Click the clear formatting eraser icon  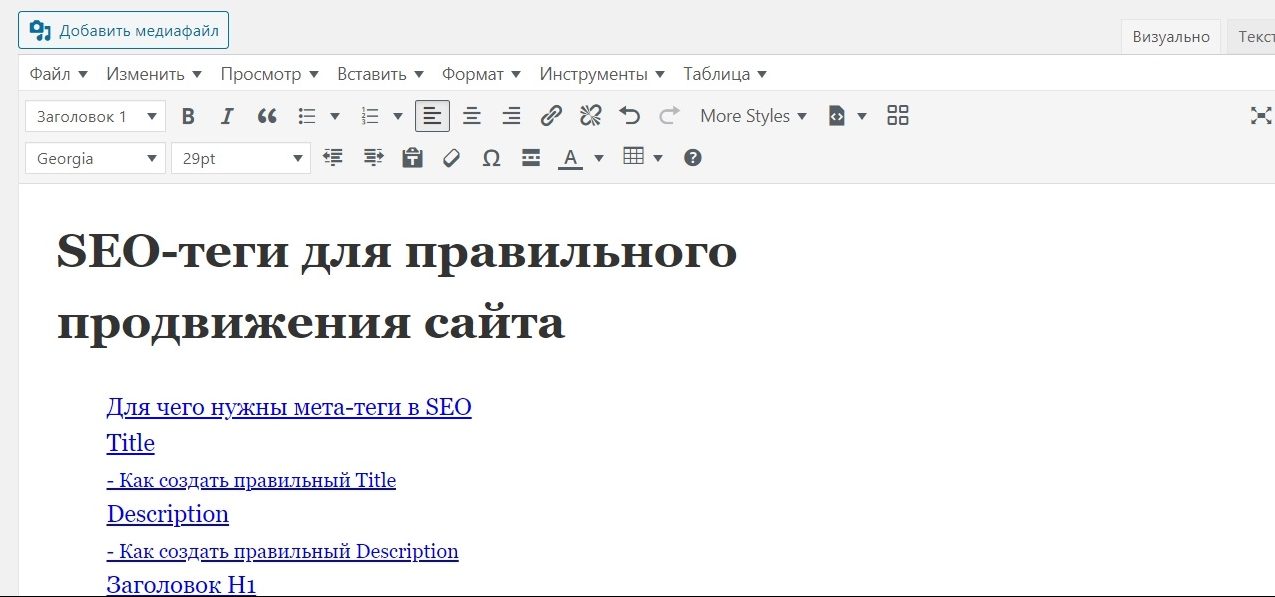click(x=451, y=158)
